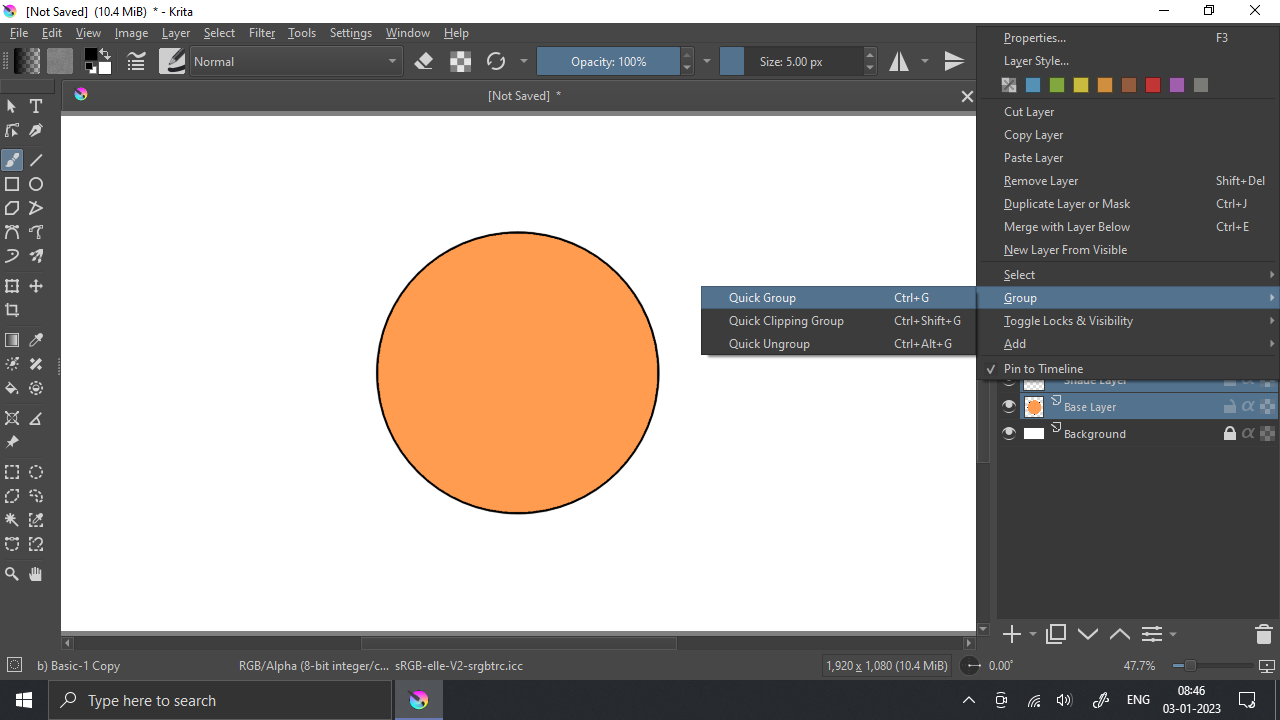Select the Freehand Brush tool
This screenshot has height=720, width=1280.
tap(12, 160)
